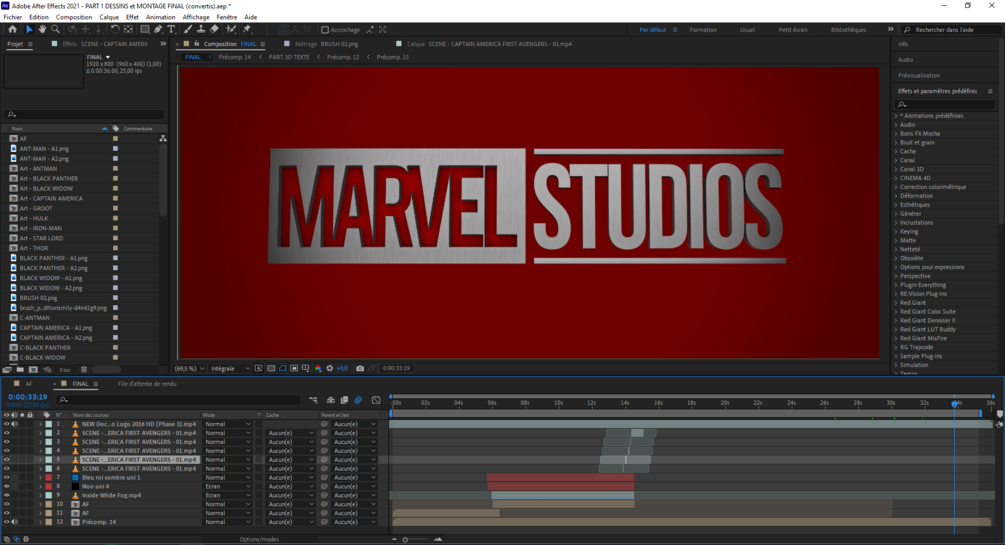Expand layer 7 Bleu roi sombre uni 1 properties
This screenshot has height=545, width=1005.
point(40,478)
